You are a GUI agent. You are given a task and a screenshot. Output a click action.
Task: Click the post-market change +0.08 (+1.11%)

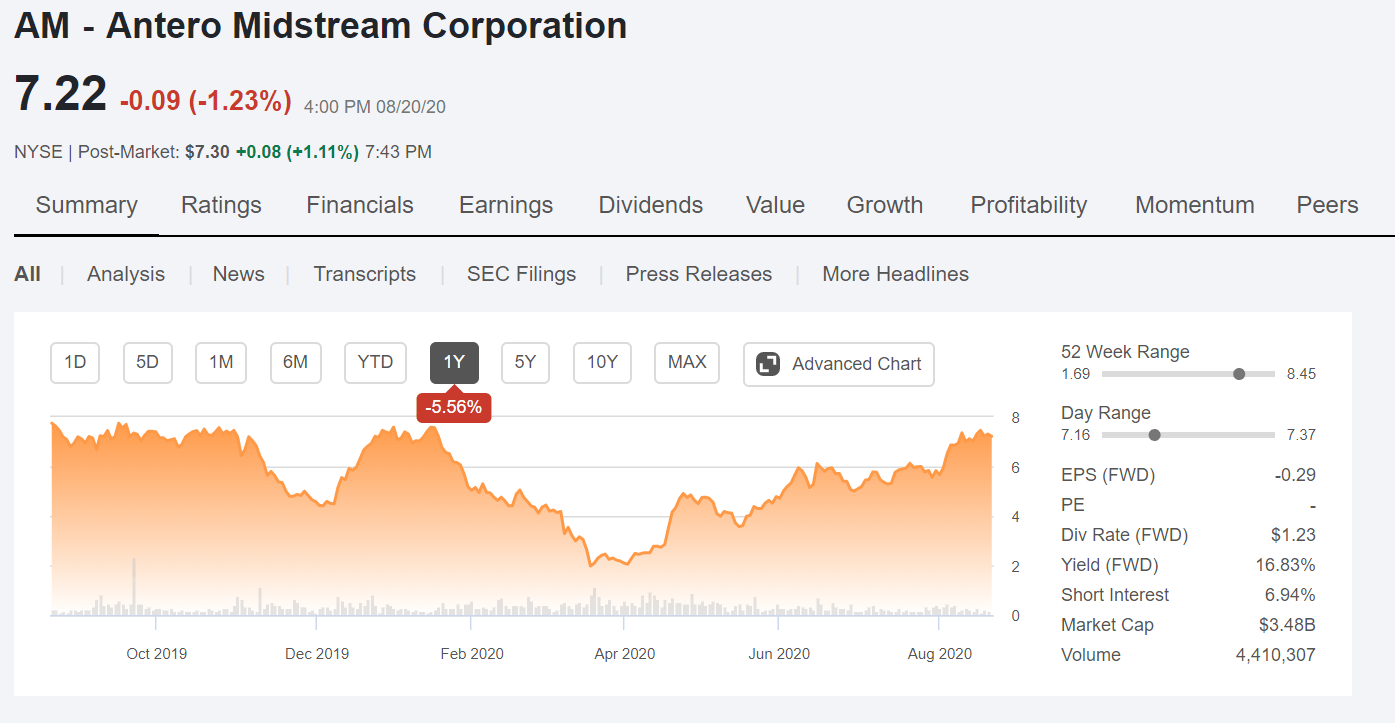point(297,152)
